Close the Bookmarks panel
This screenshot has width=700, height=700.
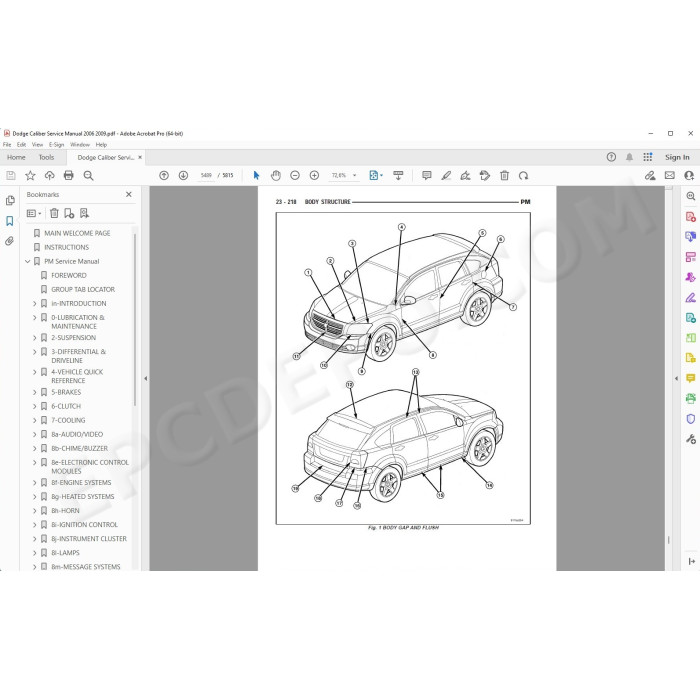[129, 195]
